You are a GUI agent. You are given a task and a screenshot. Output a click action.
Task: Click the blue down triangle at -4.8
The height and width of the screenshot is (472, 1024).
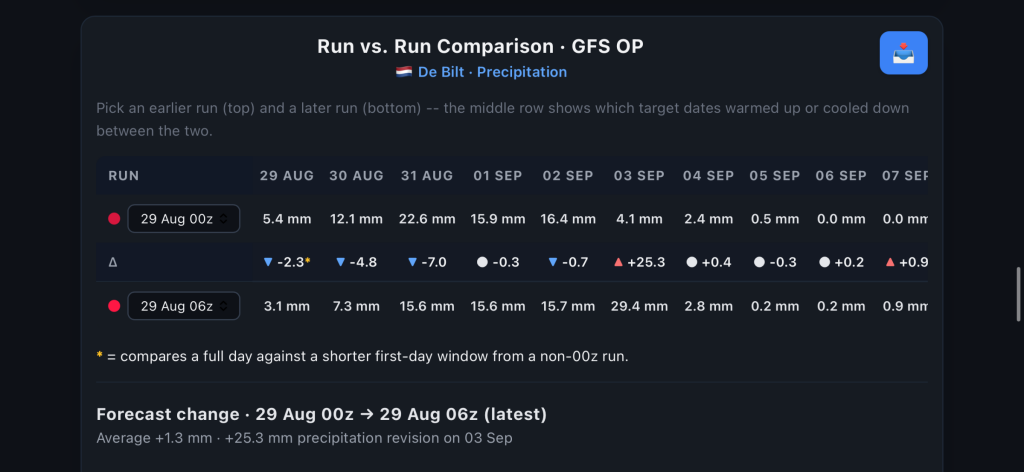coord(340,262)
